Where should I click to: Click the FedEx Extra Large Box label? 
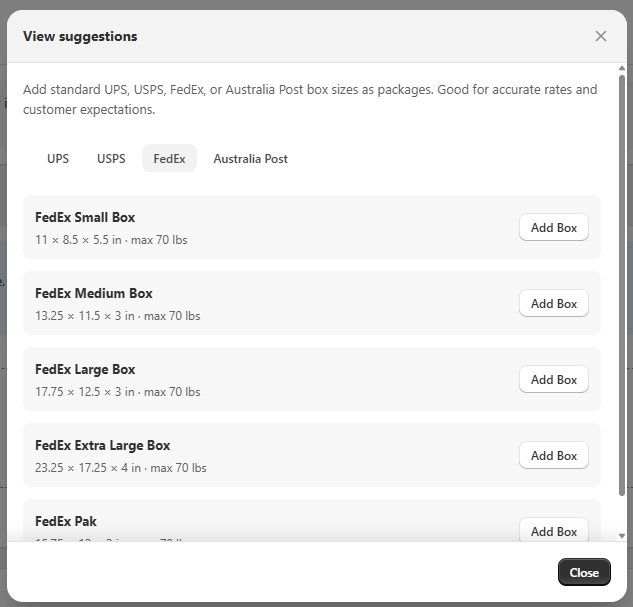point(103,446)
